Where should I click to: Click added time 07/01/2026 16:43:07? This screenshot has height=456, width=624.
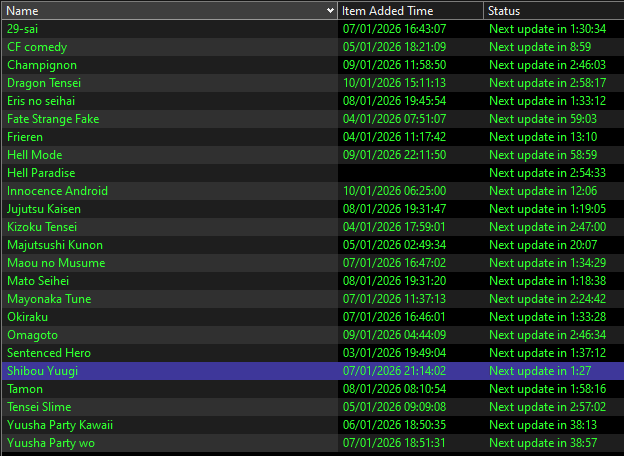(x=394, y=29)
